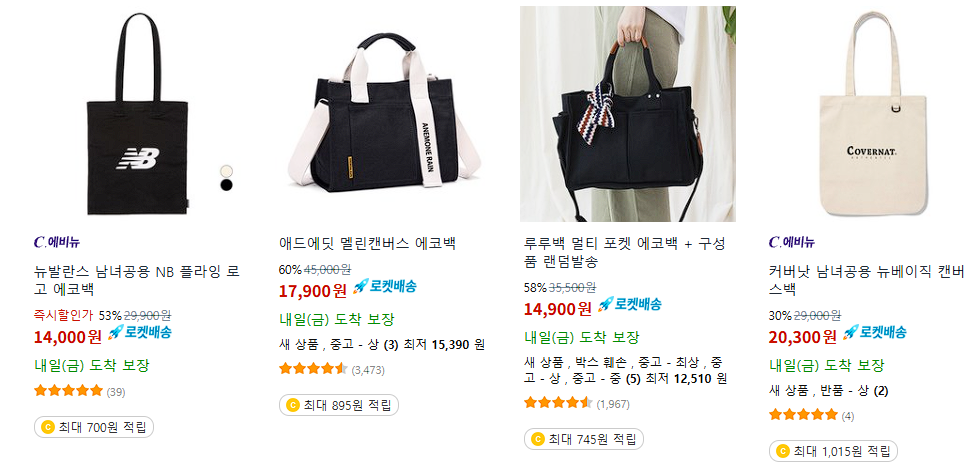Click the 로켓배송 badge next to 14,900원
The height and width of the screenshot is (471, 980).
coord(630,305)
